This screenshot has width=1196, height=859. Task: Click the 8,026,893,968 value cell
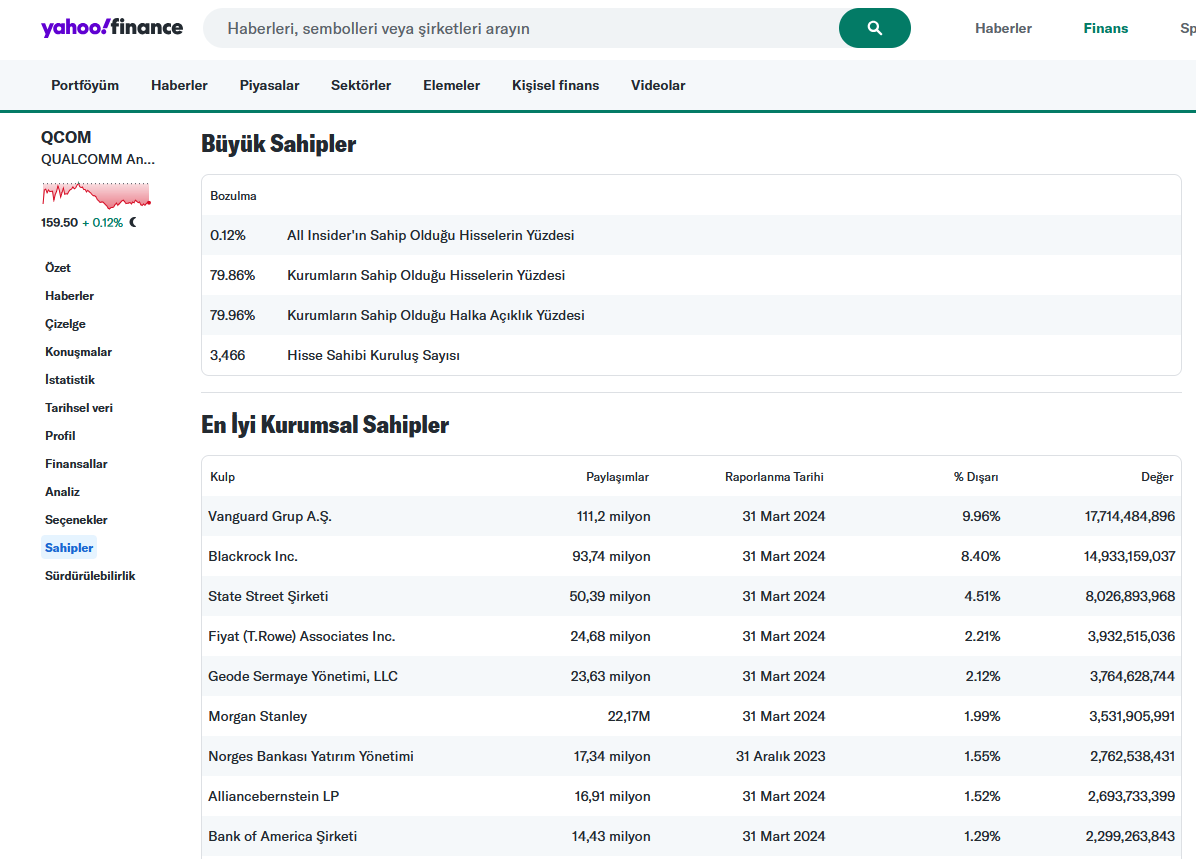pos(1130,597)
